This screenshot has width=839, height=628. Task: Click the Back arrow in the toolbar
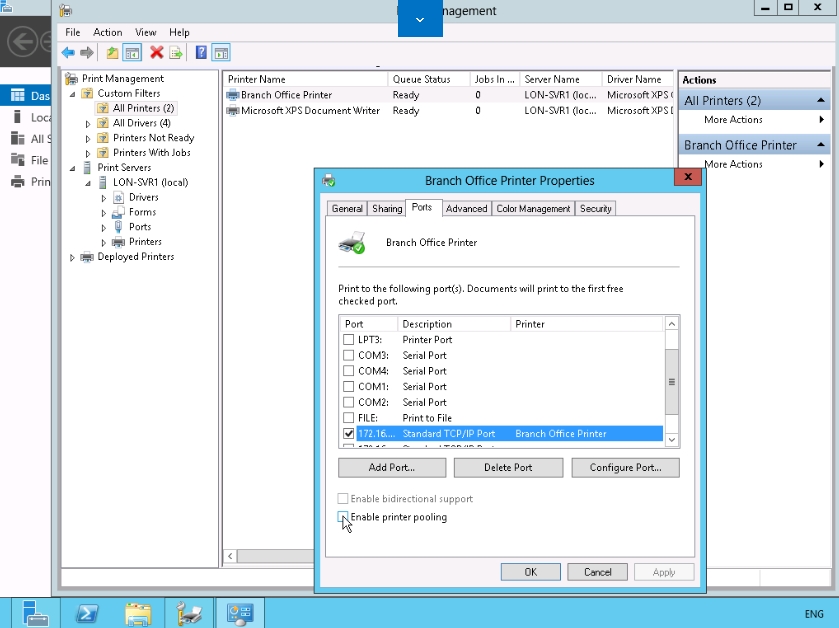(x=68, y=53)
